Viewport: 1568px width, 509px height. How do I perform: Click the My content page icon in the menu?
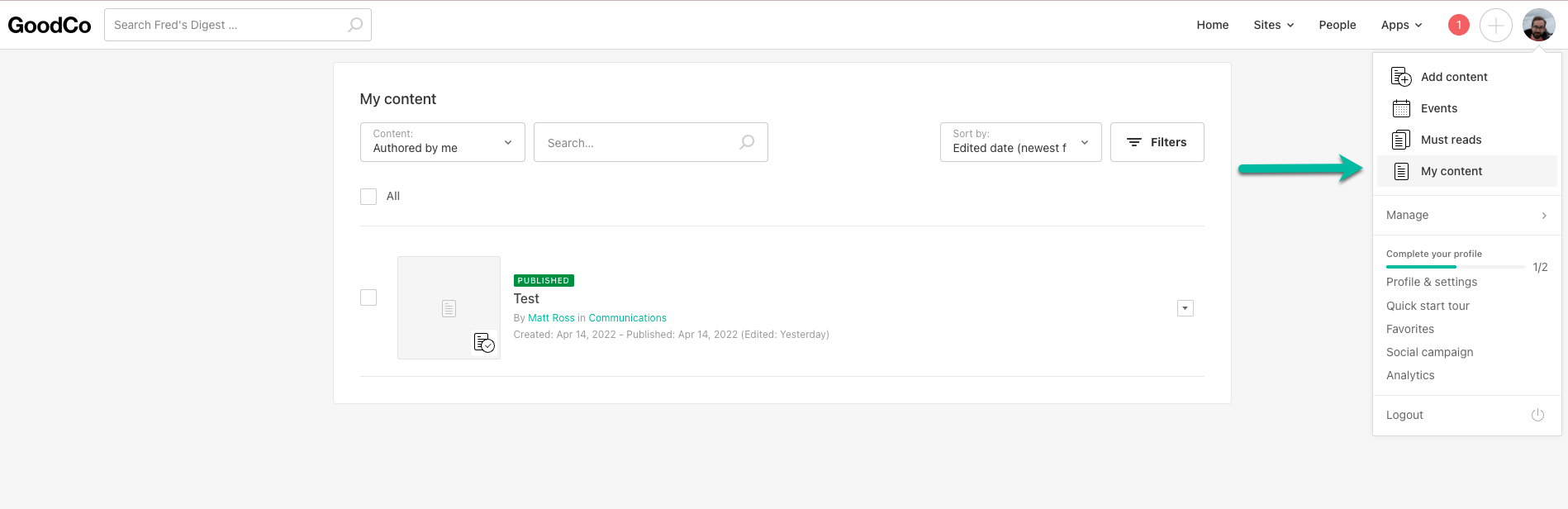coord(1401,171)
